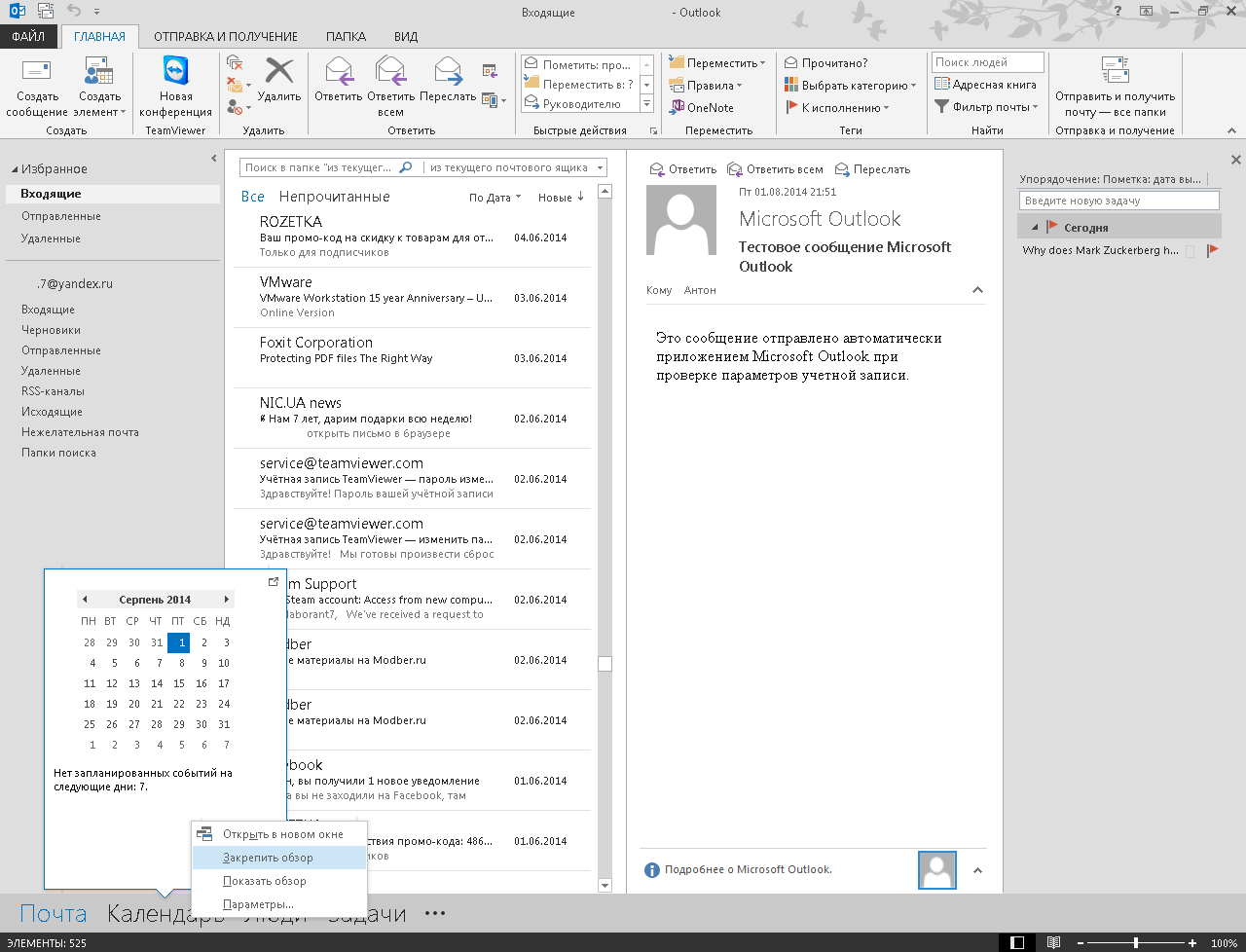Switch to normal view in status bar

1017,942
